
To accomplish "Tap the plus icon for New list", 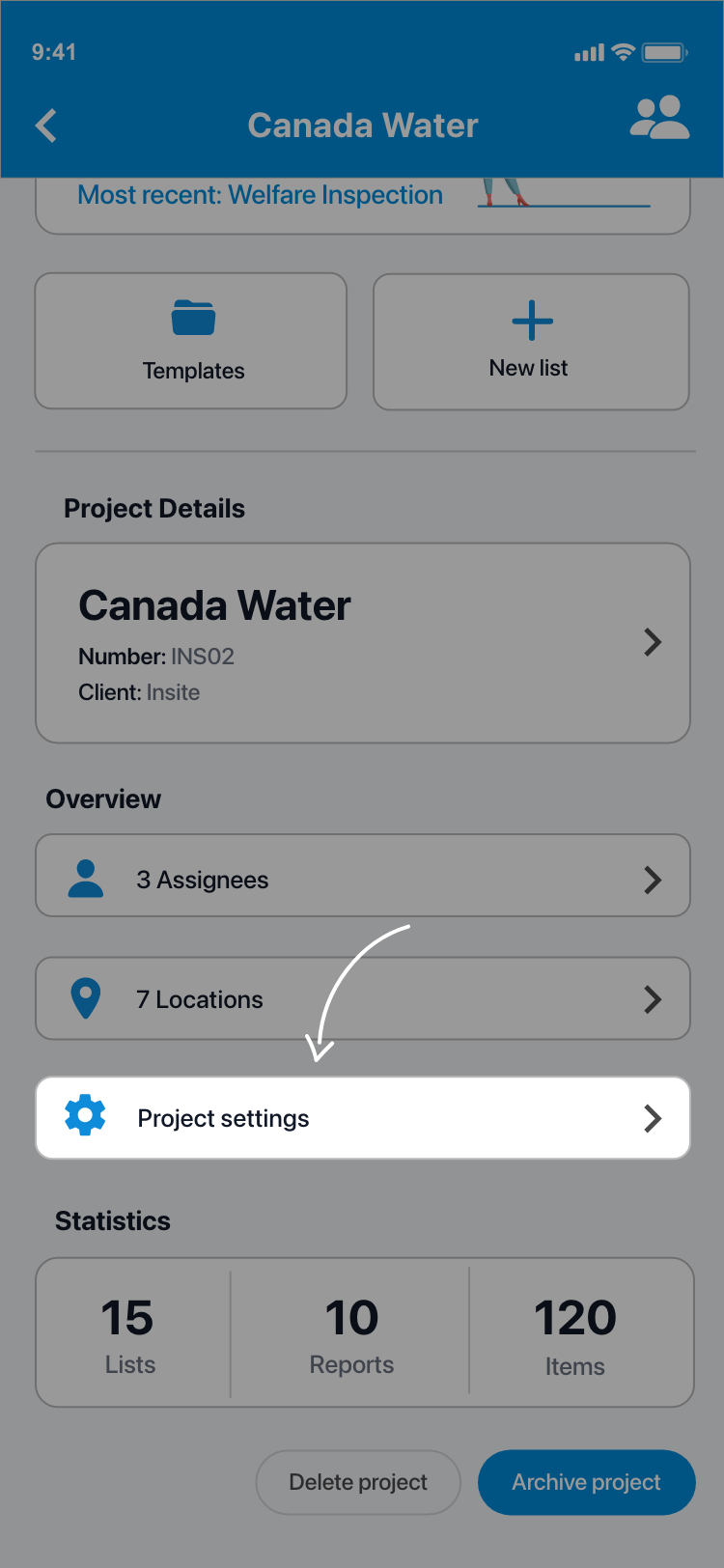I will point(532,321).
